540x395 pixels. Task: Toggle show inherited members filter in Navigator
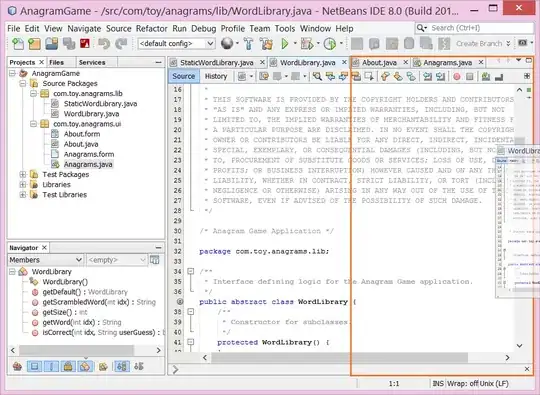tap(18, 366)
